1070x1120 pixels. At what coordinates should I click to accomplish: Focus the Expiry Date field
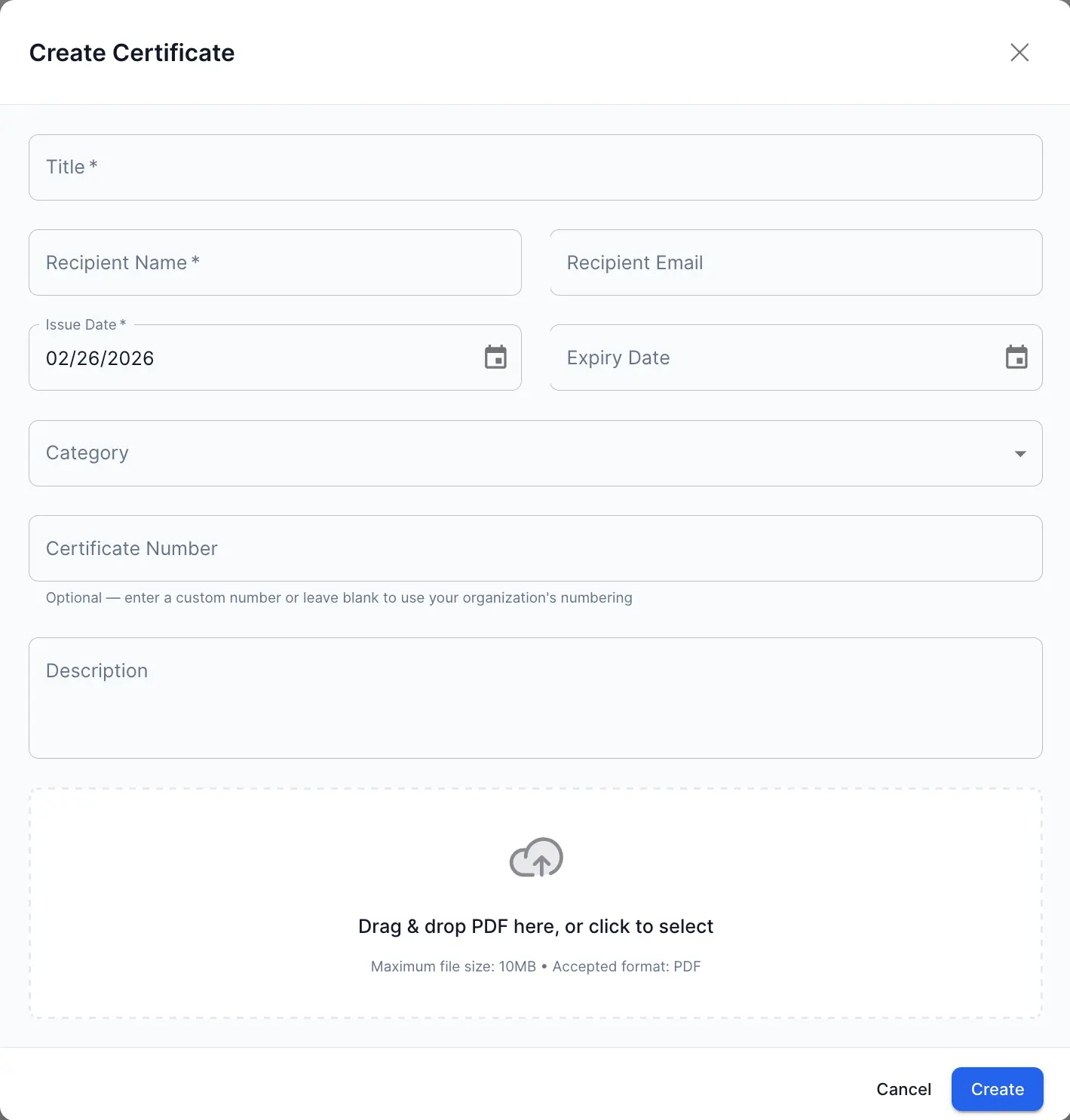click(754, 357)
